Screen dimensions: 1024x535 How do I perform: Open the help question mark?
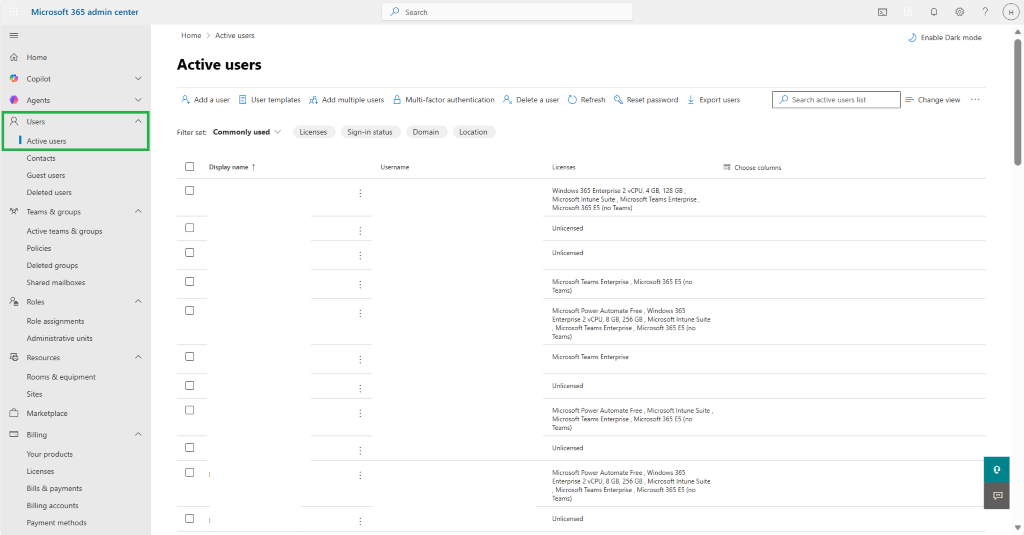tap(985, 12)
